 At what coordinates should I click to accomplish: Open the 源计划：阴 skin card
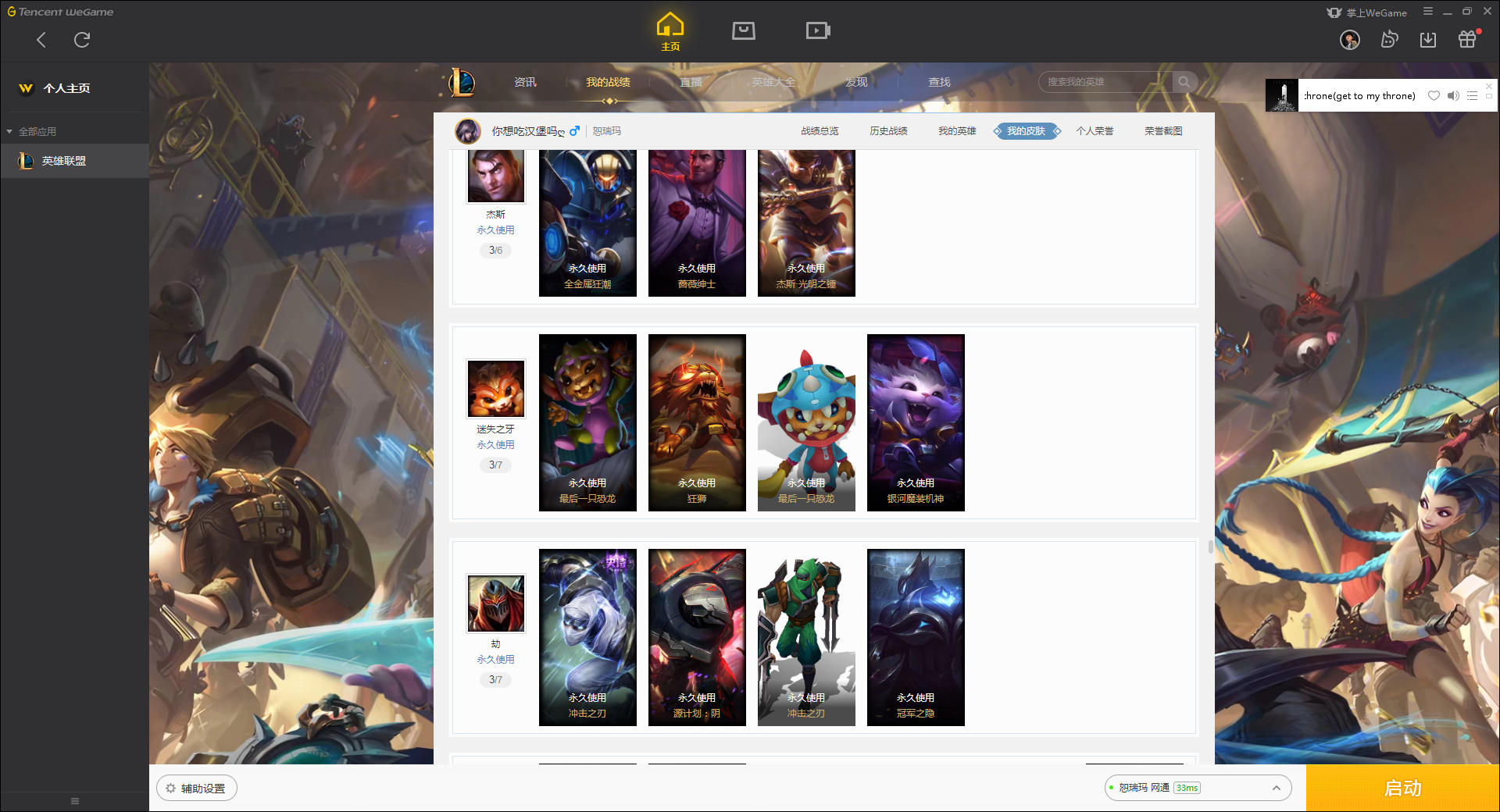coord(697,637)
